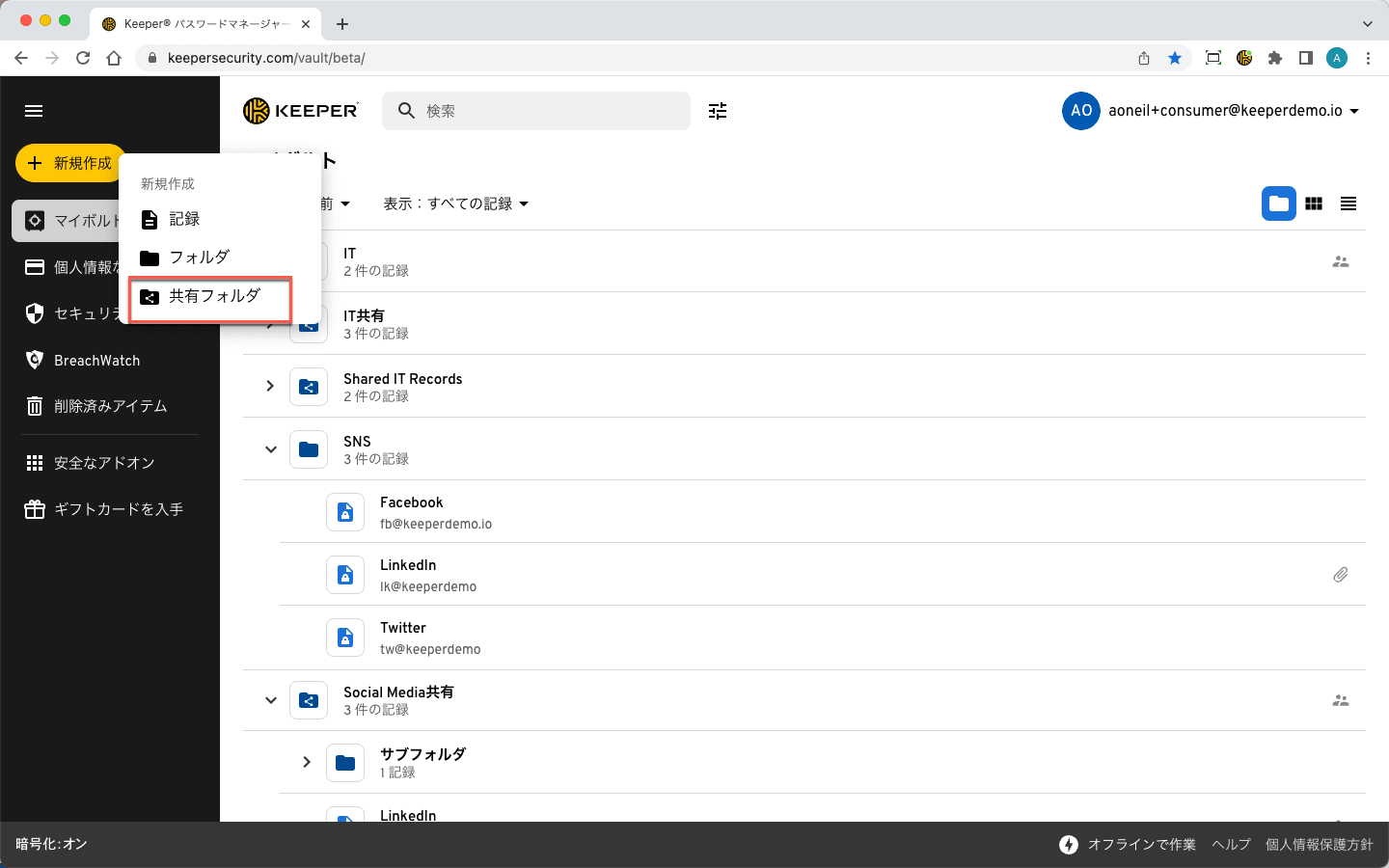1389x868 pixels.
Task: Click the paperclip attachment icon on LinkedIn
Action: pyautogui.click(x=1340, y=575)
